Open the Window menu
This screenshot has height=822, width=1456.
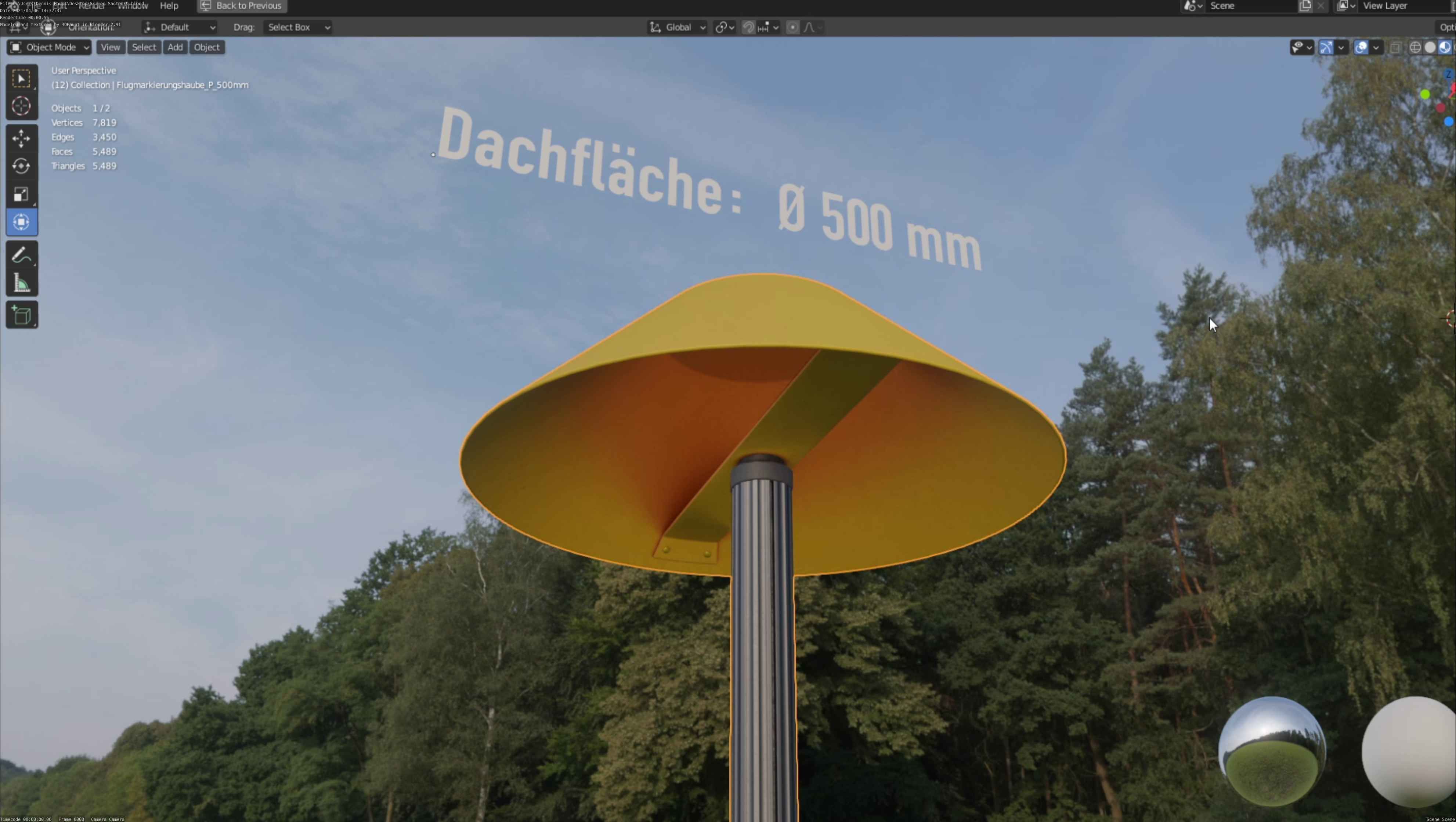[132, 6]
